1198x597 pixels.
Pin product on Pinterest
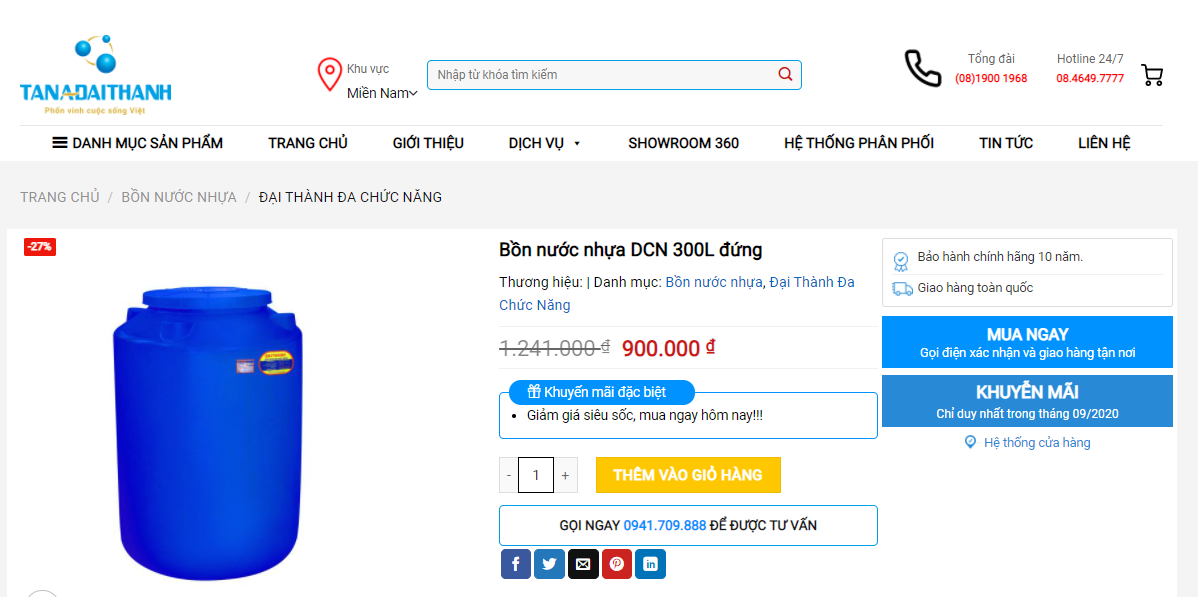617,564
